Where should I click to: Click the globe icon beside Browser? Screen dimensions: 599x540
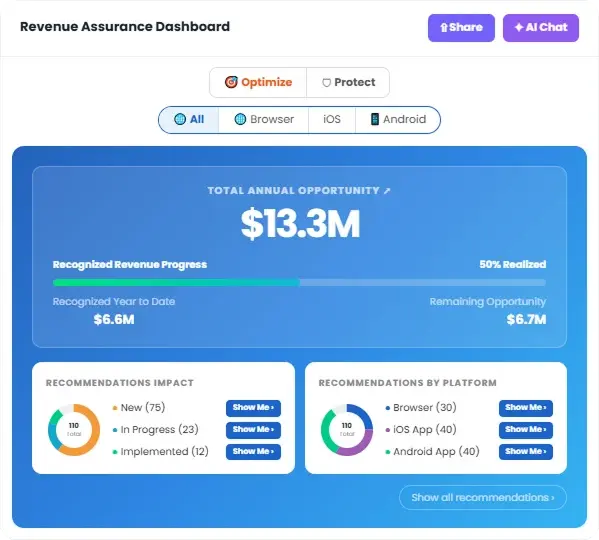(x=240, y=119)
